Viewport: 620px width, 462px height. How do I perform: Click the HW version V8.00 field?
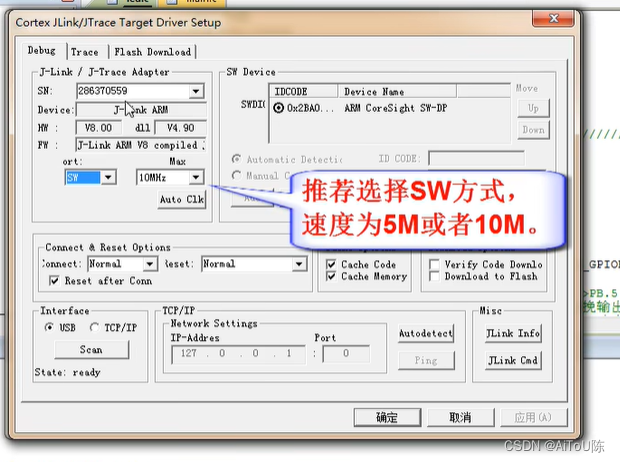click(98, 128)
